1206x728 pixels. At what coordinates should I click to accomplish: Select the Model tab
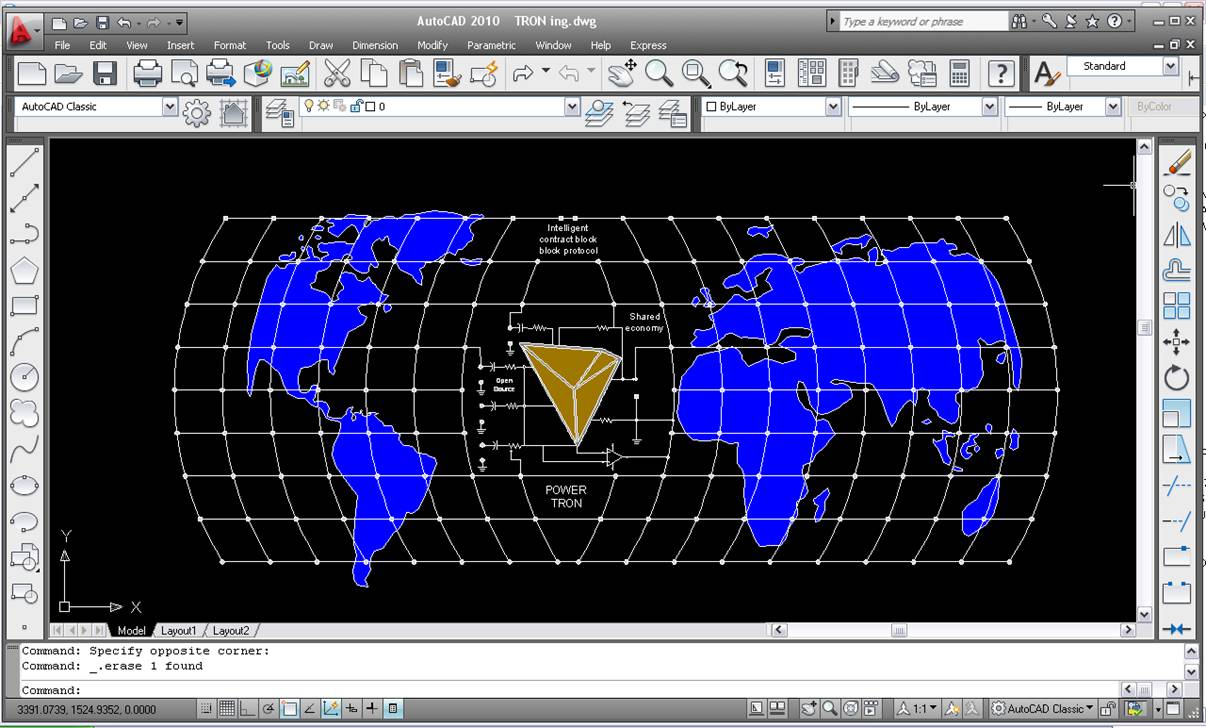(131, 631)
